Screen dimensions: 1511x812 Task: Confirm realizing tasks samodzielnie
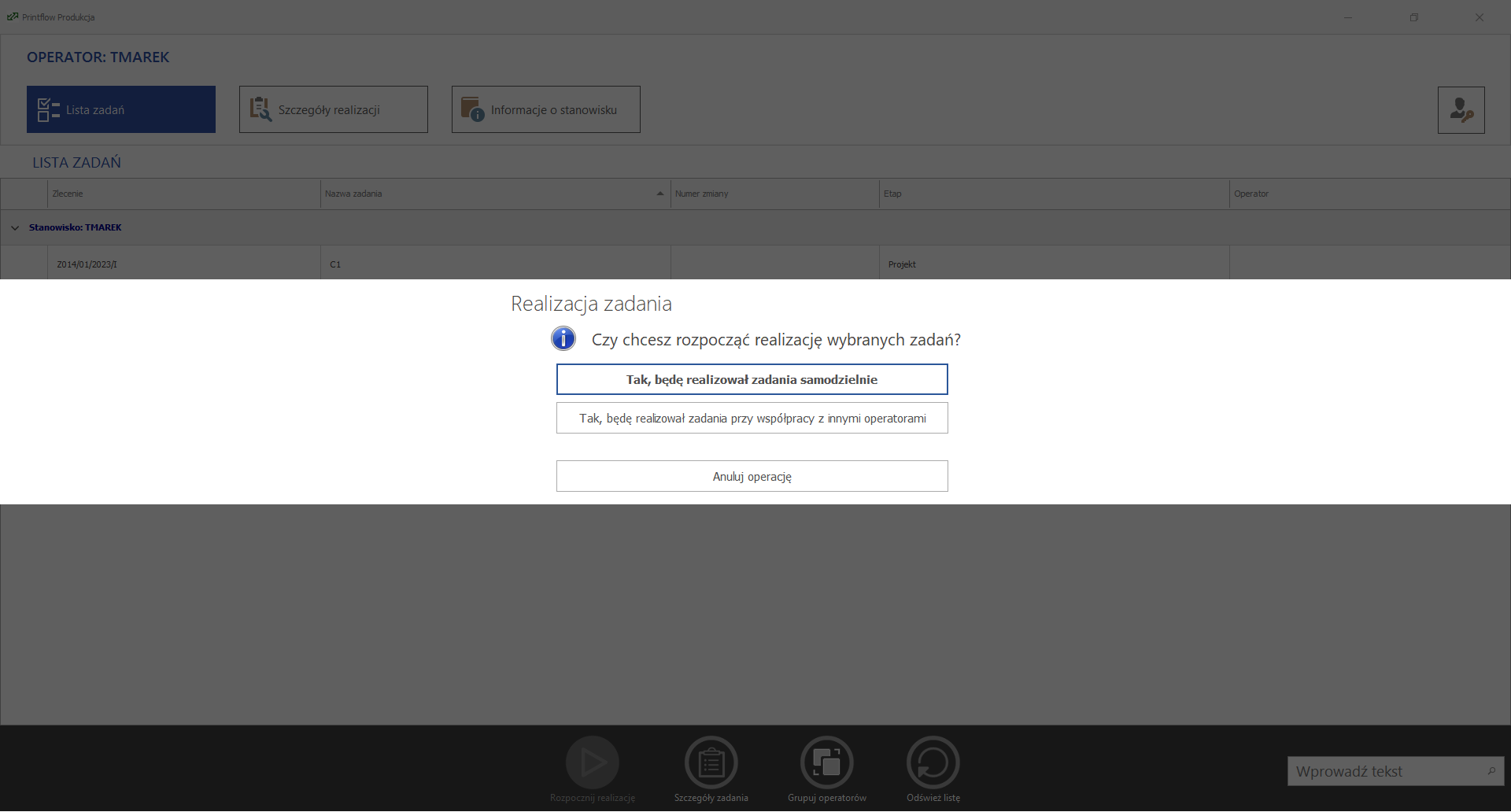tap(752, 379)
